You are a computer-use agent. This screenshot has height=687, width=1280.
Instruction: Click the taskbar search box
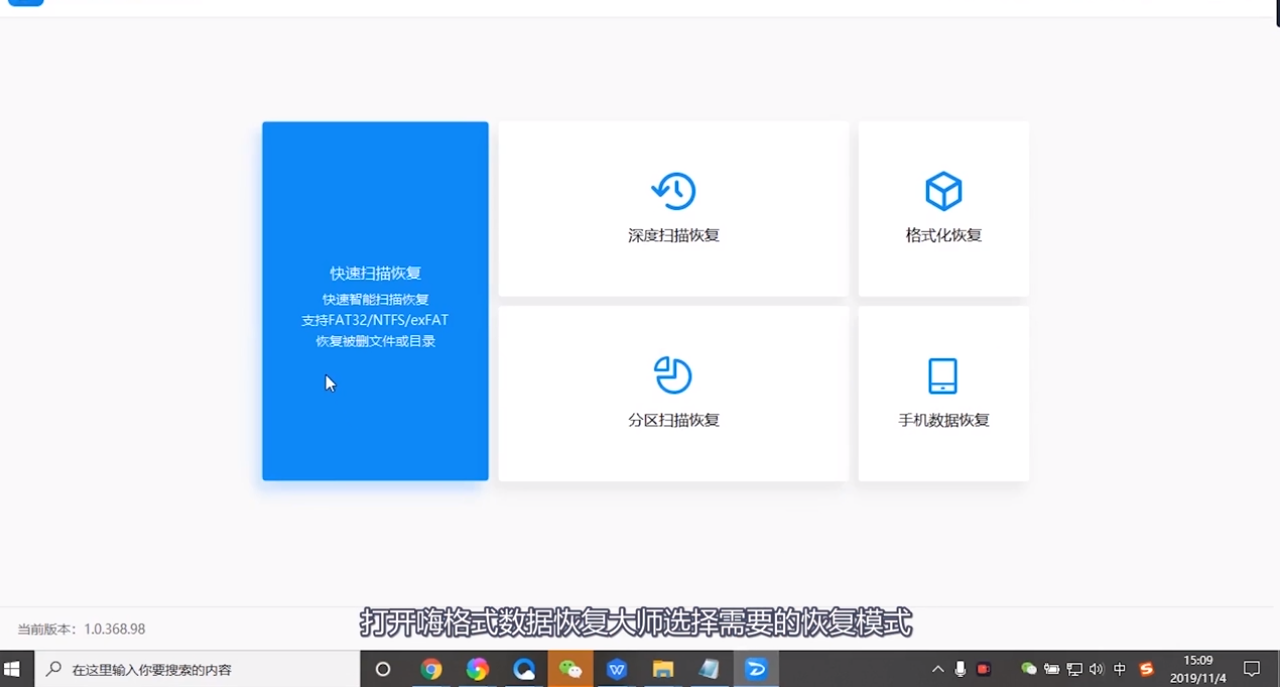click(x=197, y=669)
